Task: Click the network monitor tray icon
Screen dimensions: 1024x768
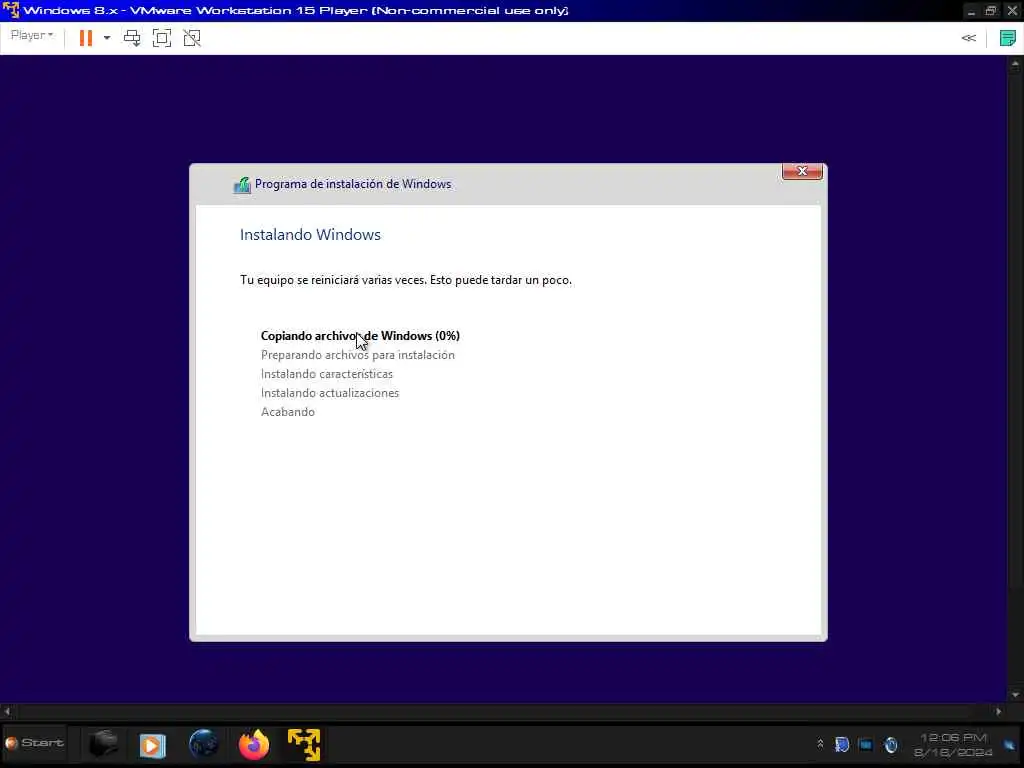Action: coord(866,744)
